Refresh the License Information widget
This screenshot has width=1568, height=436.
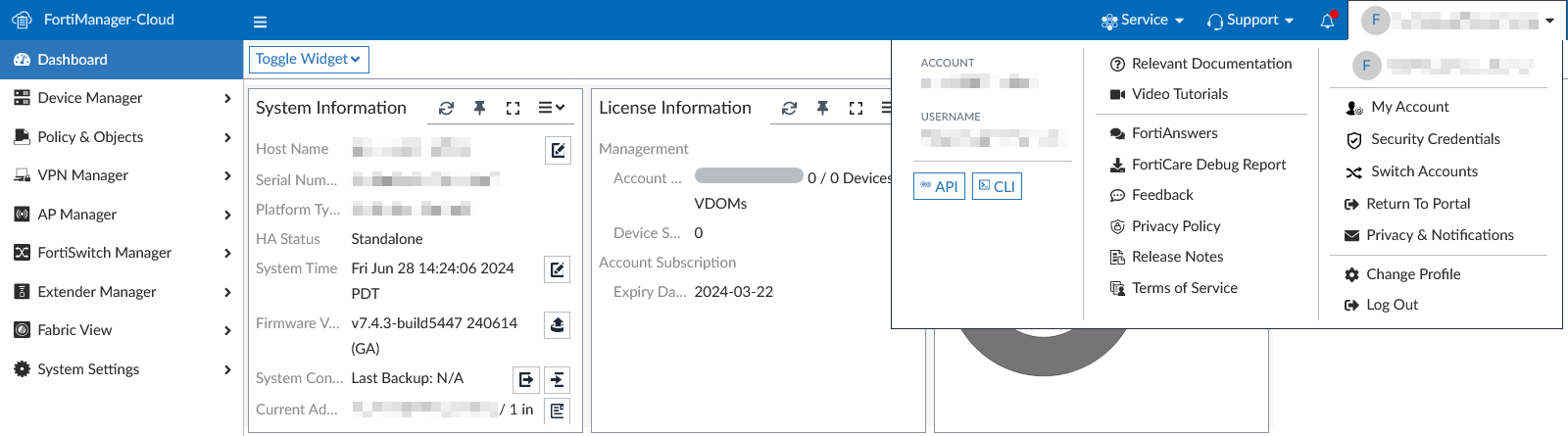coord(790,108)
